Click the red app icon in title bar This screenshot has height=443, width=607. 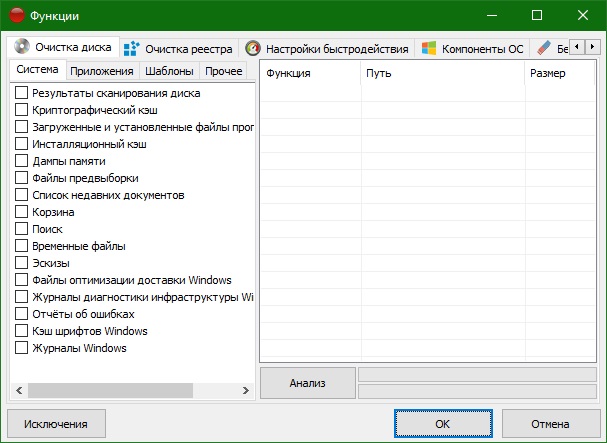pos(17,16)
